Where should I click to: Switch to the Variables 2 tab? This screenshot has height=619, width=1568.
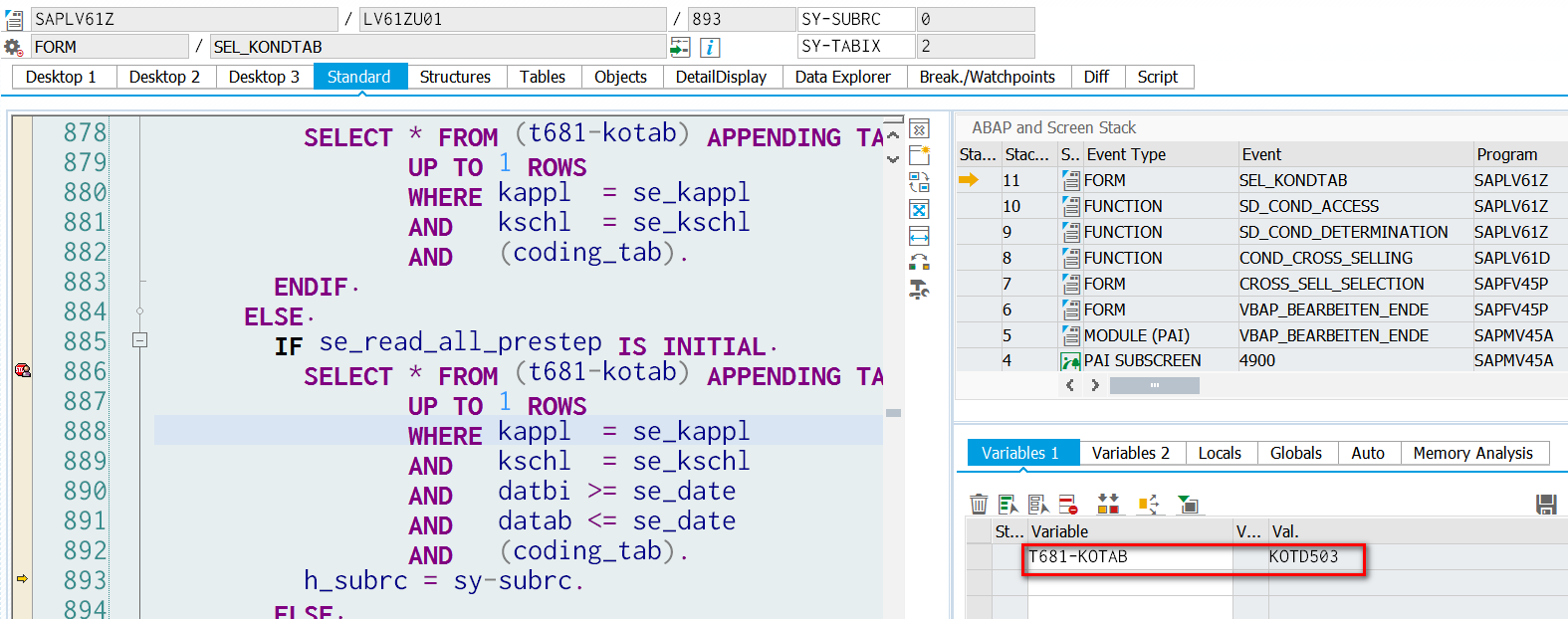(x=1131, y=453)
